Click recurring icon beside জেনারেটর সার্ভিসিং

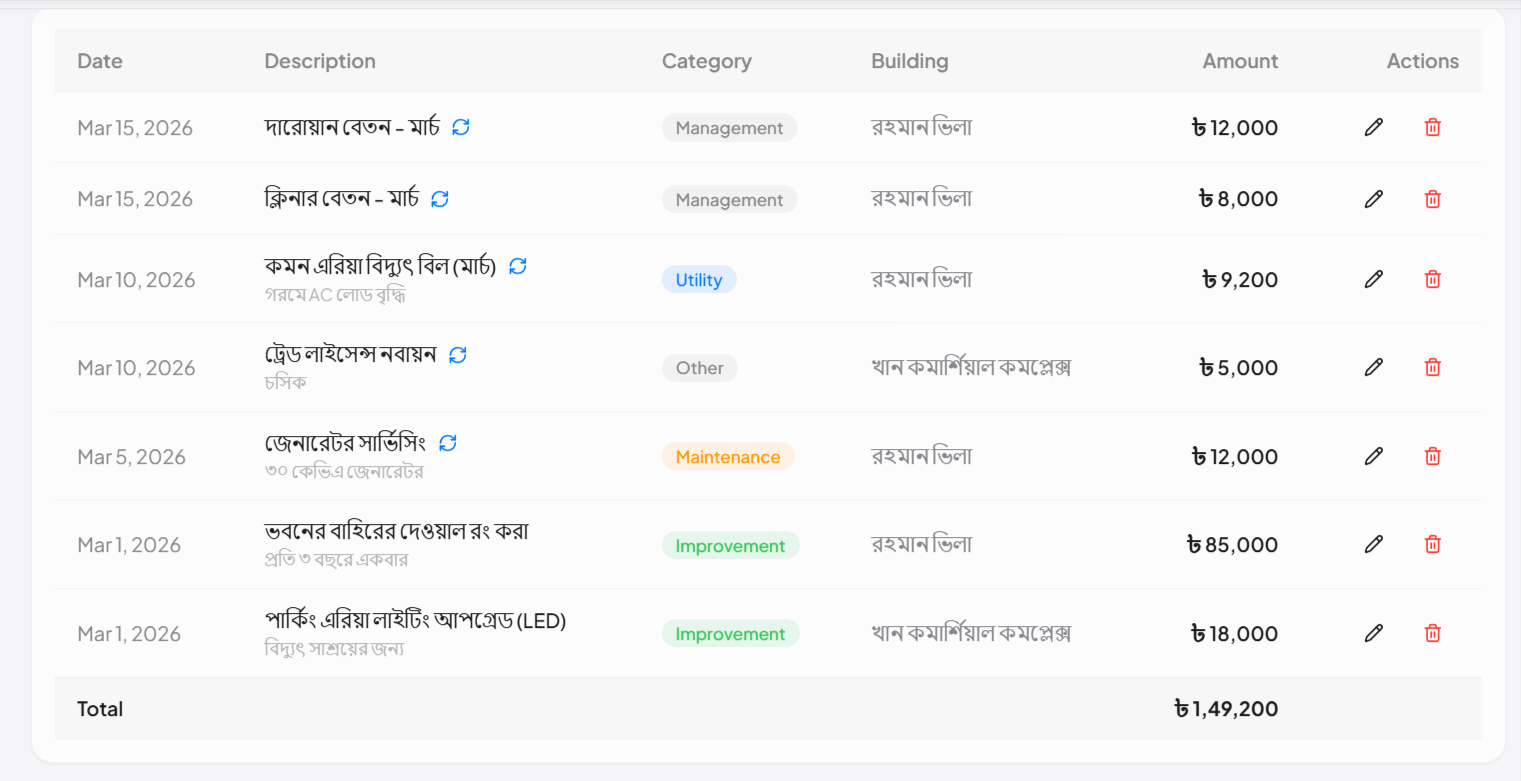[448, 443]
